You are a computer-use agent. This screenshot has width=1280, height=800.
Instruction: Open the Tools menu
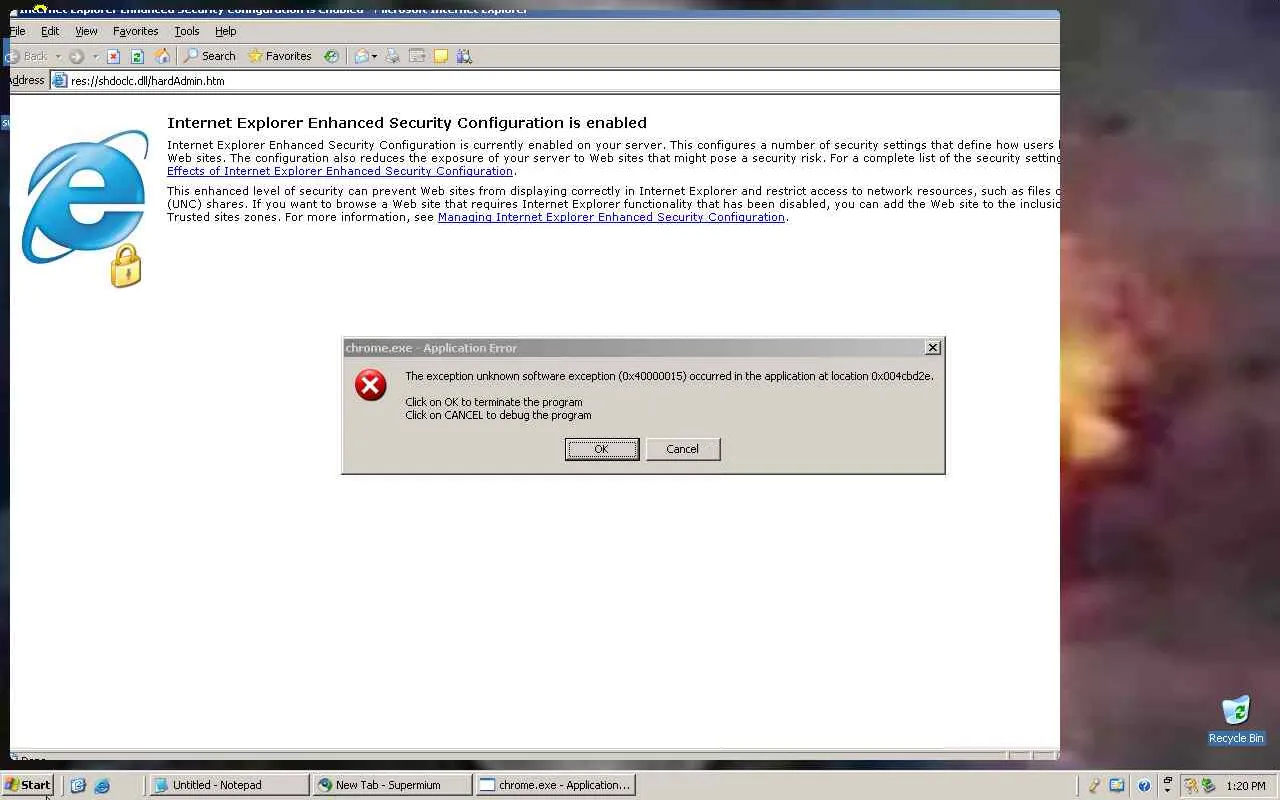(x=187, y=31)
